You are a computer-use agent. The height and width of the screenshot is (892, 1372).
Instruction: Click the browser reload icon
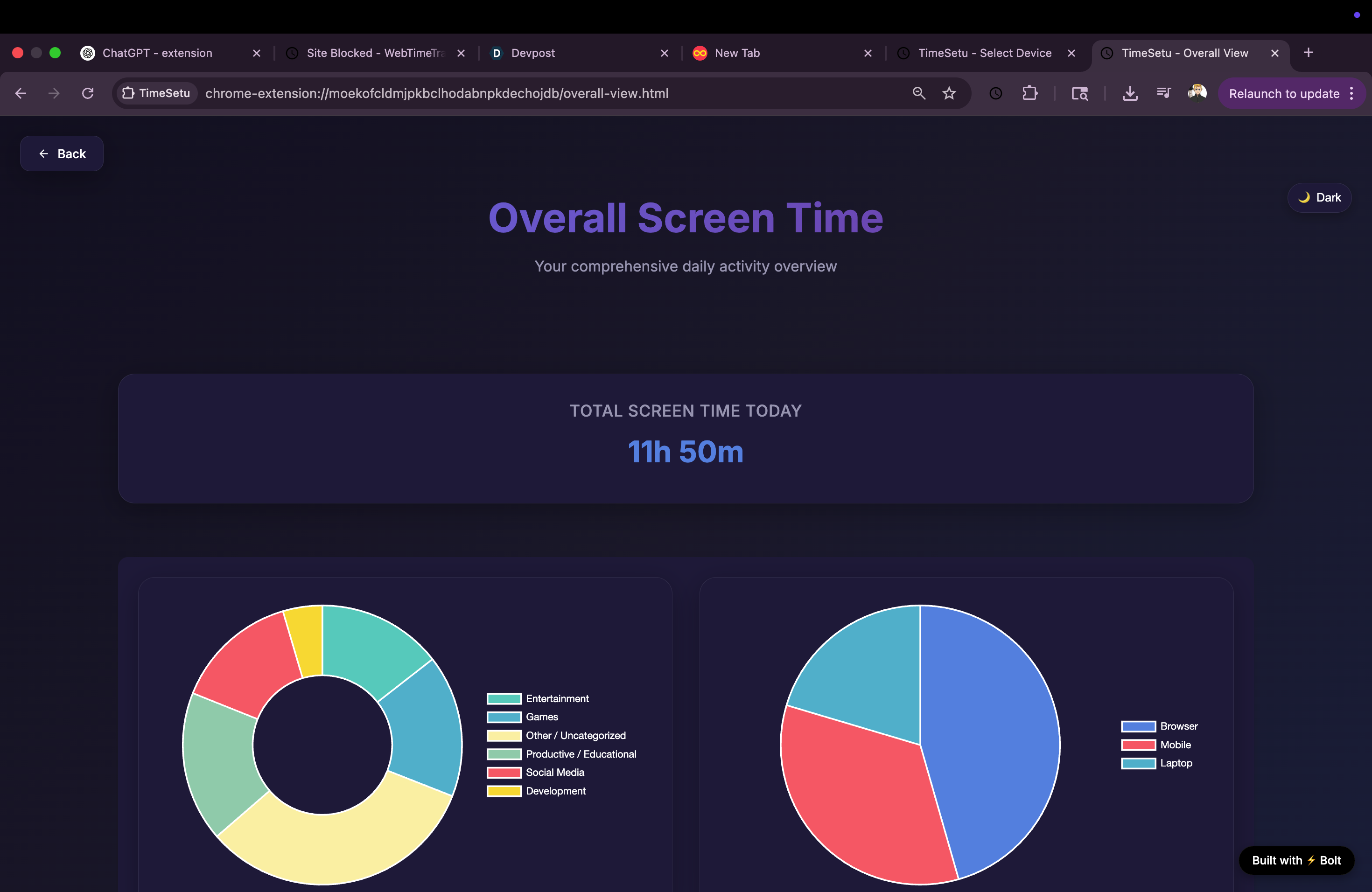[x=88, y=93]
